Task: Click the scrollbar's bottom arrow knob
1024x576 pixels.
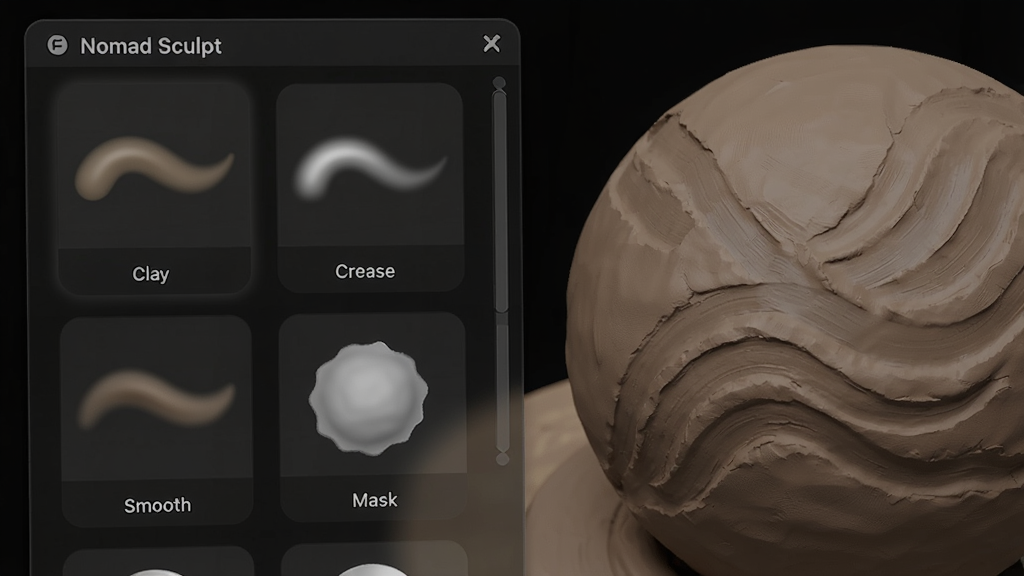Action: click(x=502, y=458)
